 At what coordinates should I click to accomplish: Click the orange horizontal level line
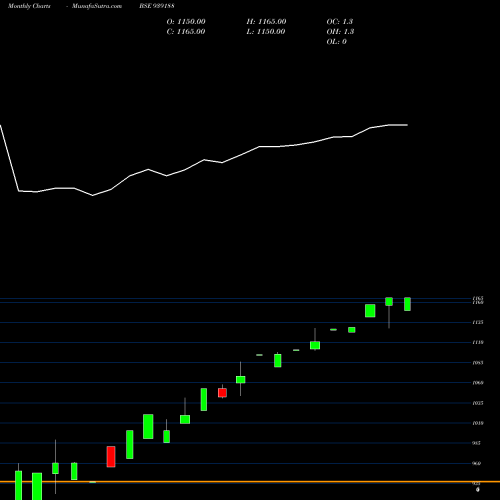pyautogui.click(x=250, y=482)
